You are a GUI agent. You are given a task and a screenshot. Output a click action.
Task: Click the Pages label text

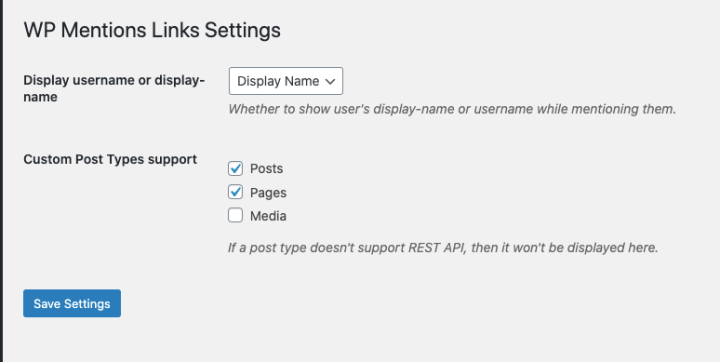[268, 192]
